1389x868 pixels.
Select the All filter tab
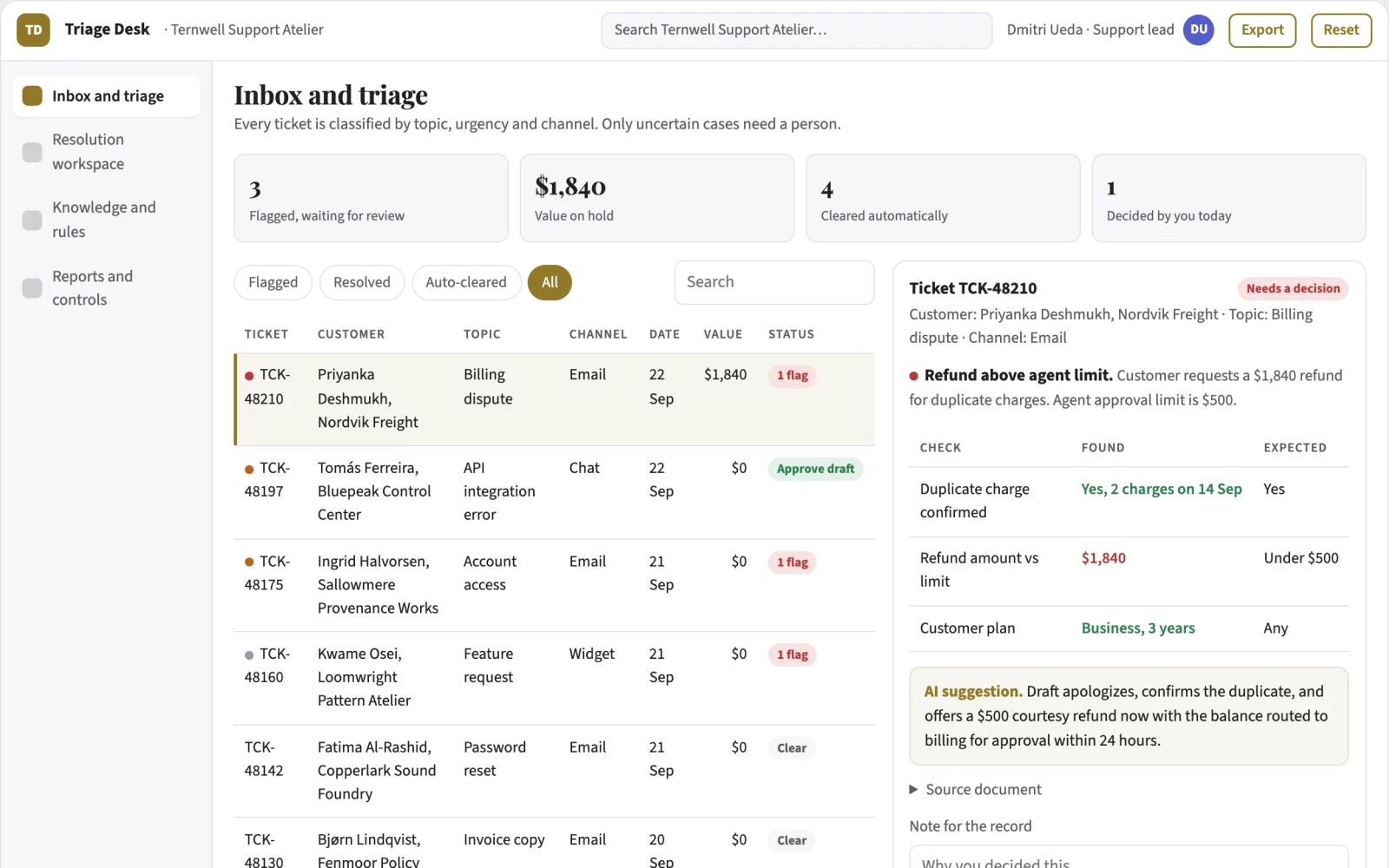click(550, 282)
